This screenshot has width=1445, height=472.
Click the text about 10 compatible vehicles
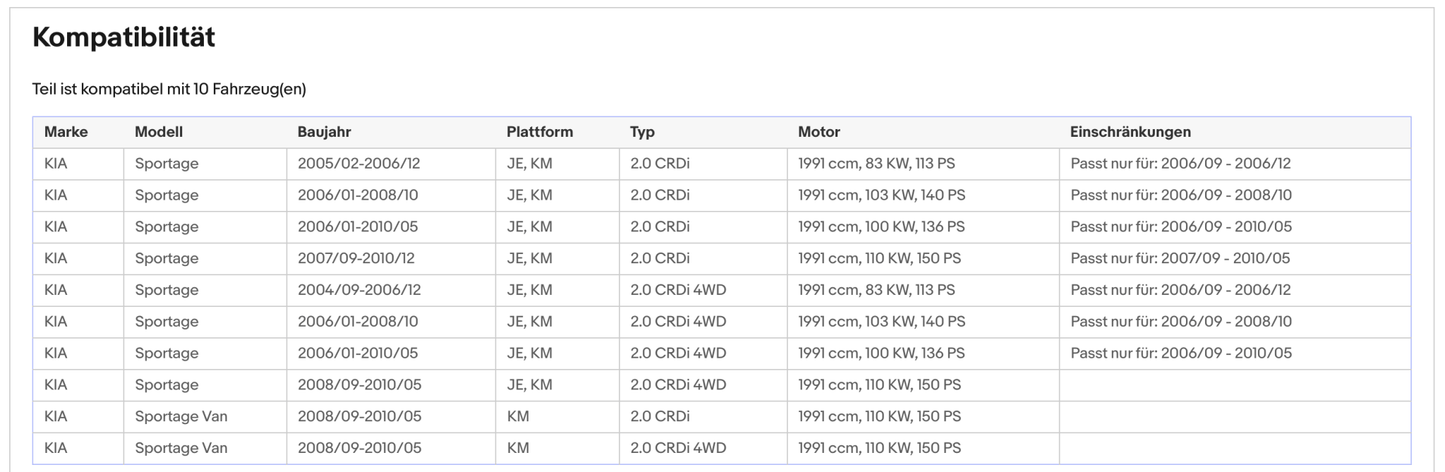(169, 89)
